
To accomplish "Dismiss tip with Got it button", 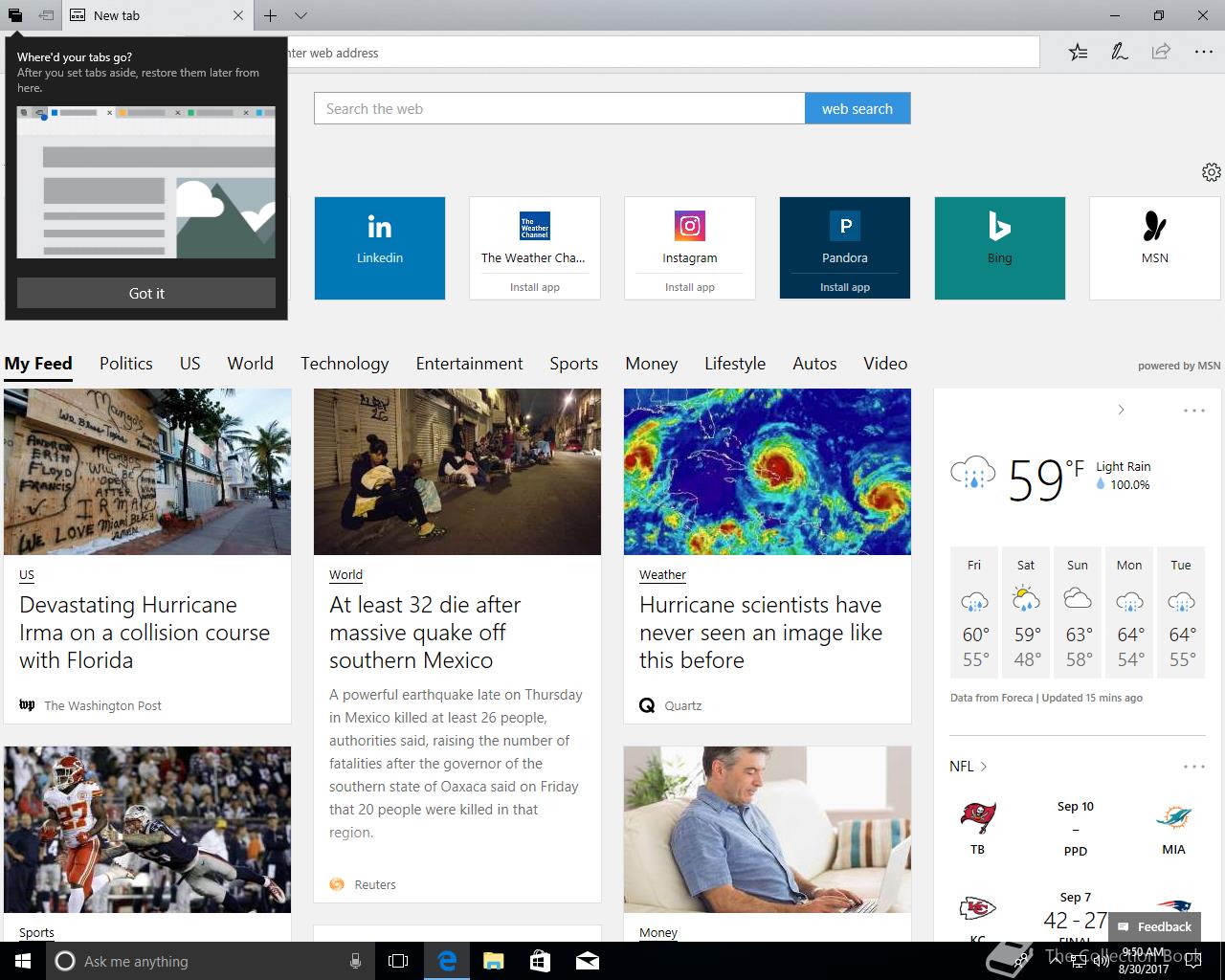I will (146, 293).
